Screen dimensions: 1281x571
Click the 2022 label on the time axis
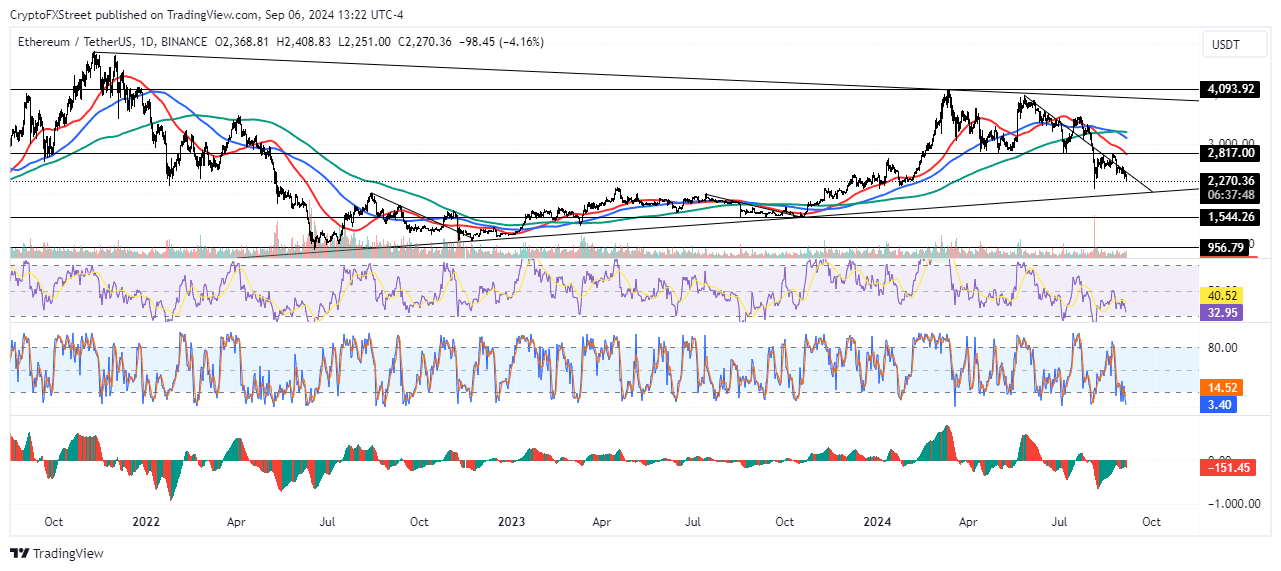(x=146, y=522)
